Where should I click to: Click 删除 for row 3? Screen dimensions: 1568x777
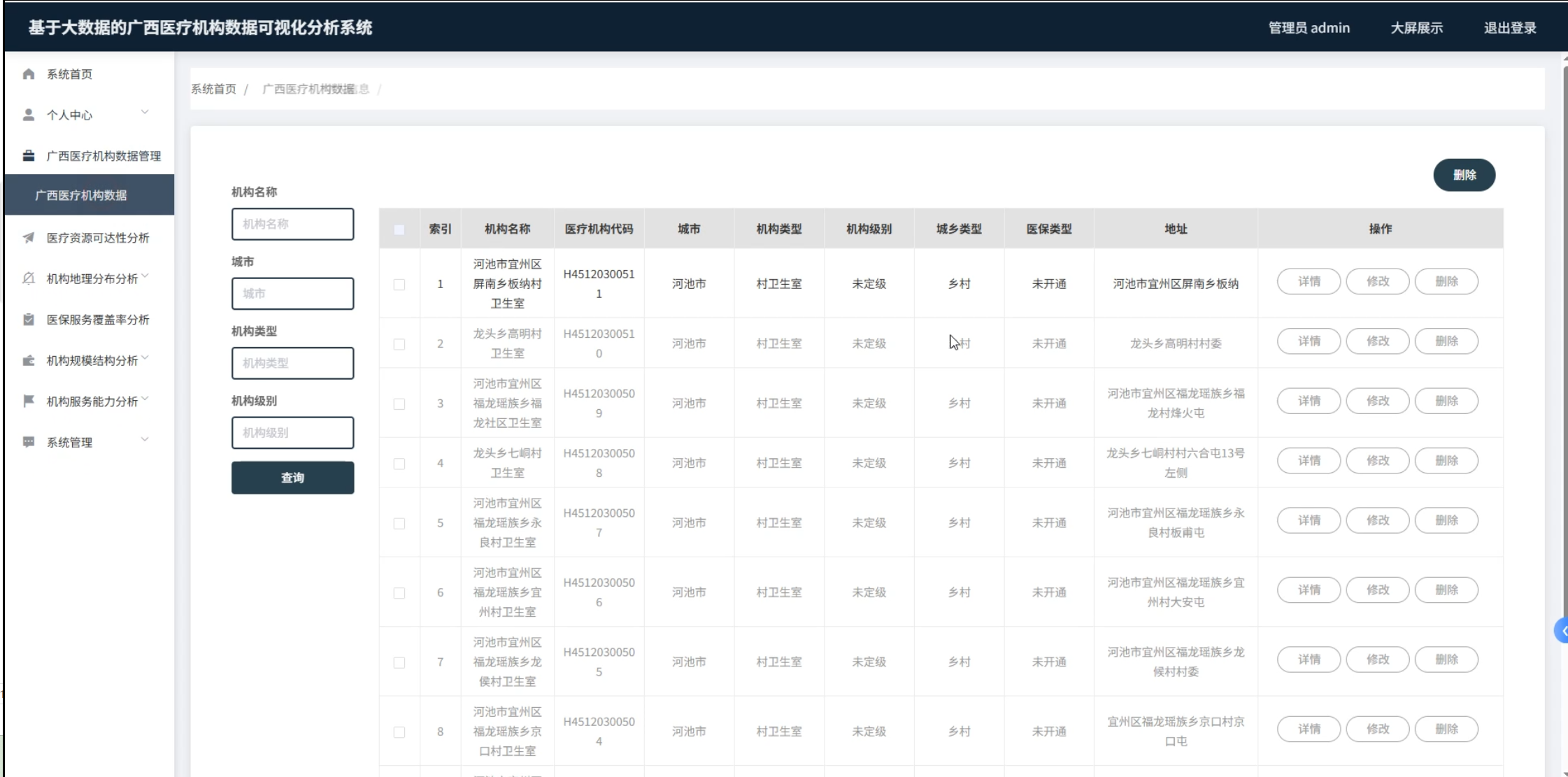[1446, 401]
